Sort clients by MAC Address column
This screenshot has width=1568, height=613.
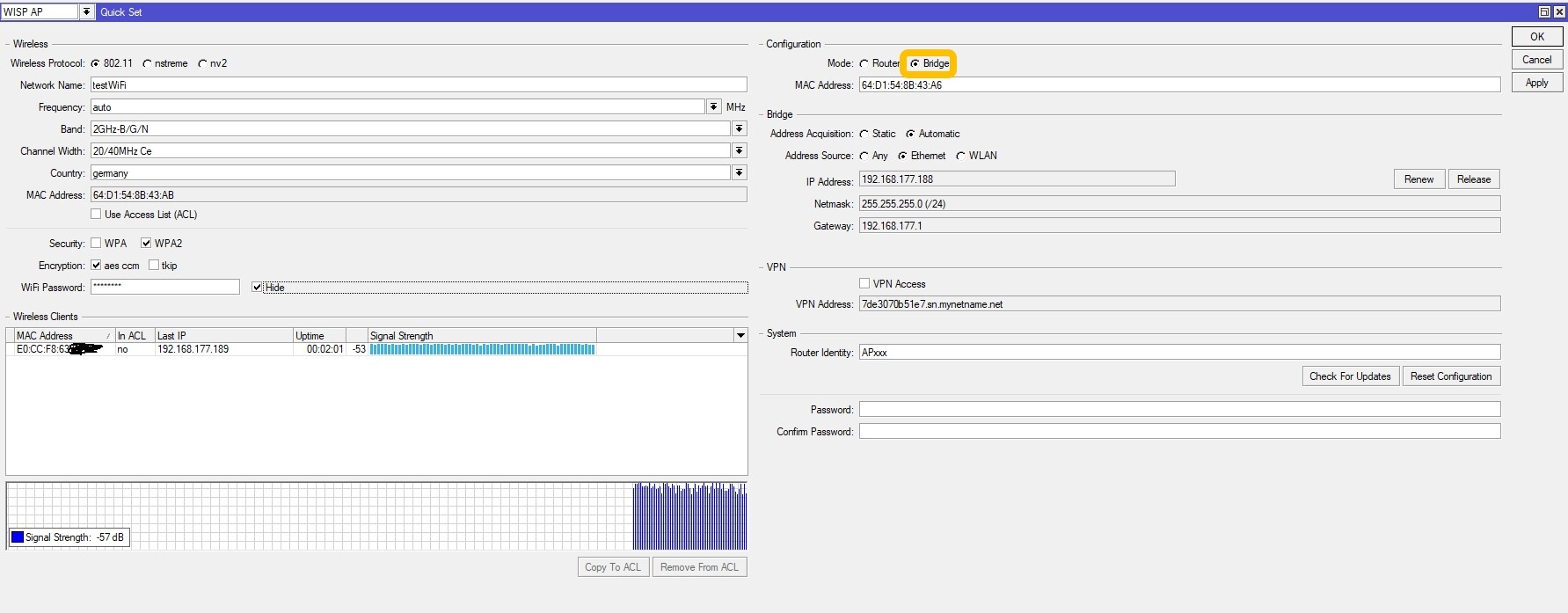click(64, 335)
